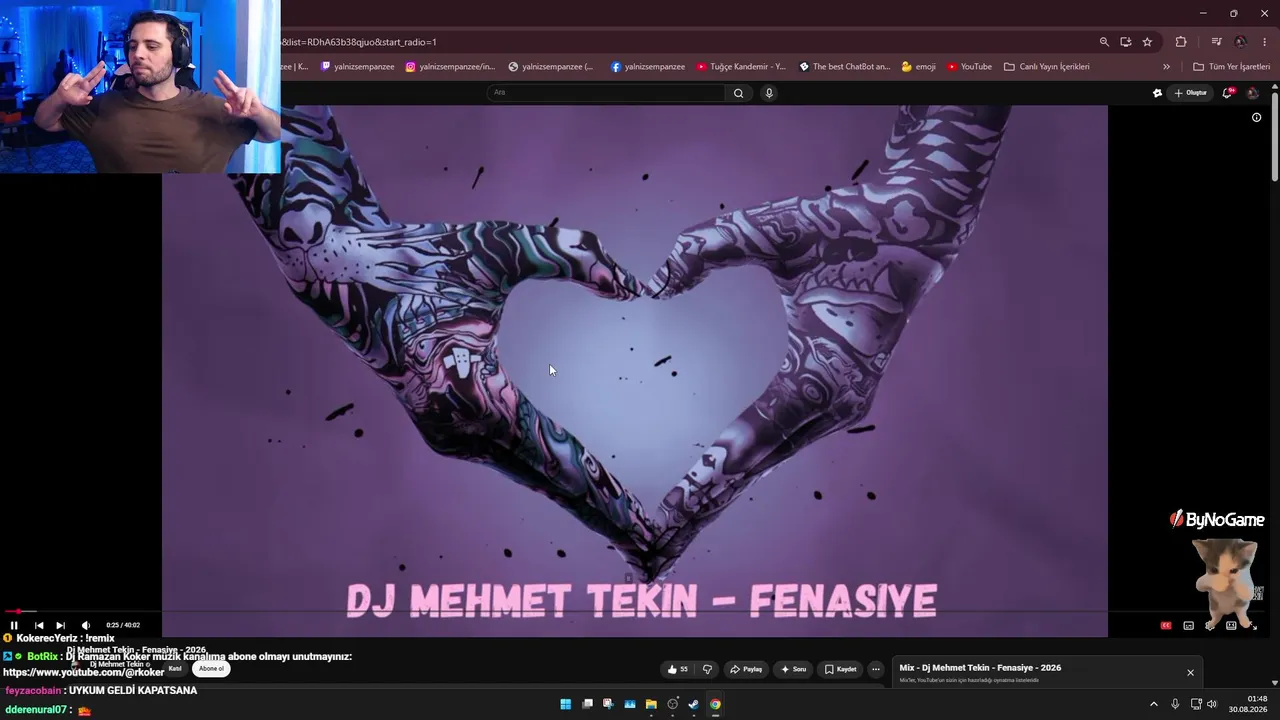This screenshot has width=1280, height=720.
Task: Open YouTube notifications bell
Action: pos(1228,93)
